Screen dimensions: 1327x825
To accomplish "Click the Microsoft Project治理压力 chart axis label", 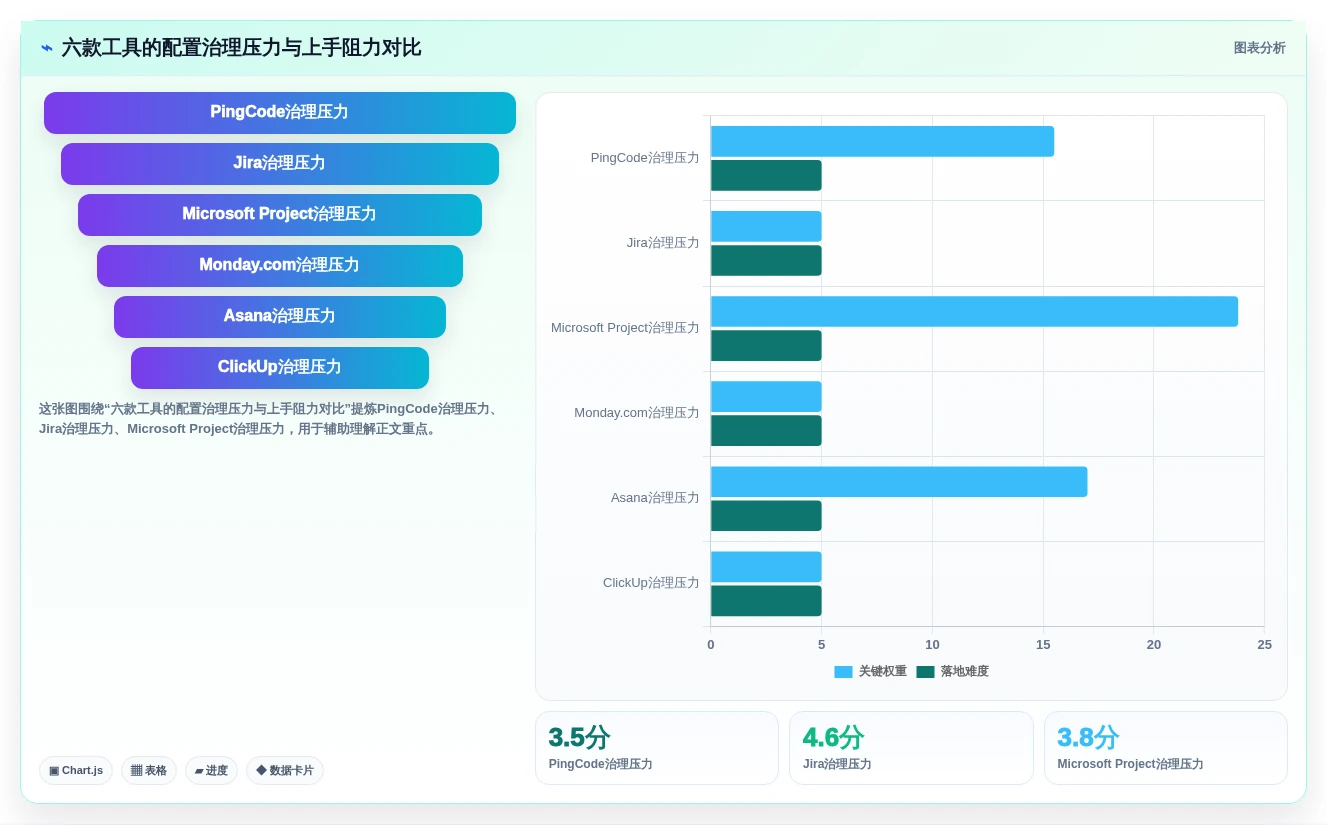I will click(x=625, y=328).
